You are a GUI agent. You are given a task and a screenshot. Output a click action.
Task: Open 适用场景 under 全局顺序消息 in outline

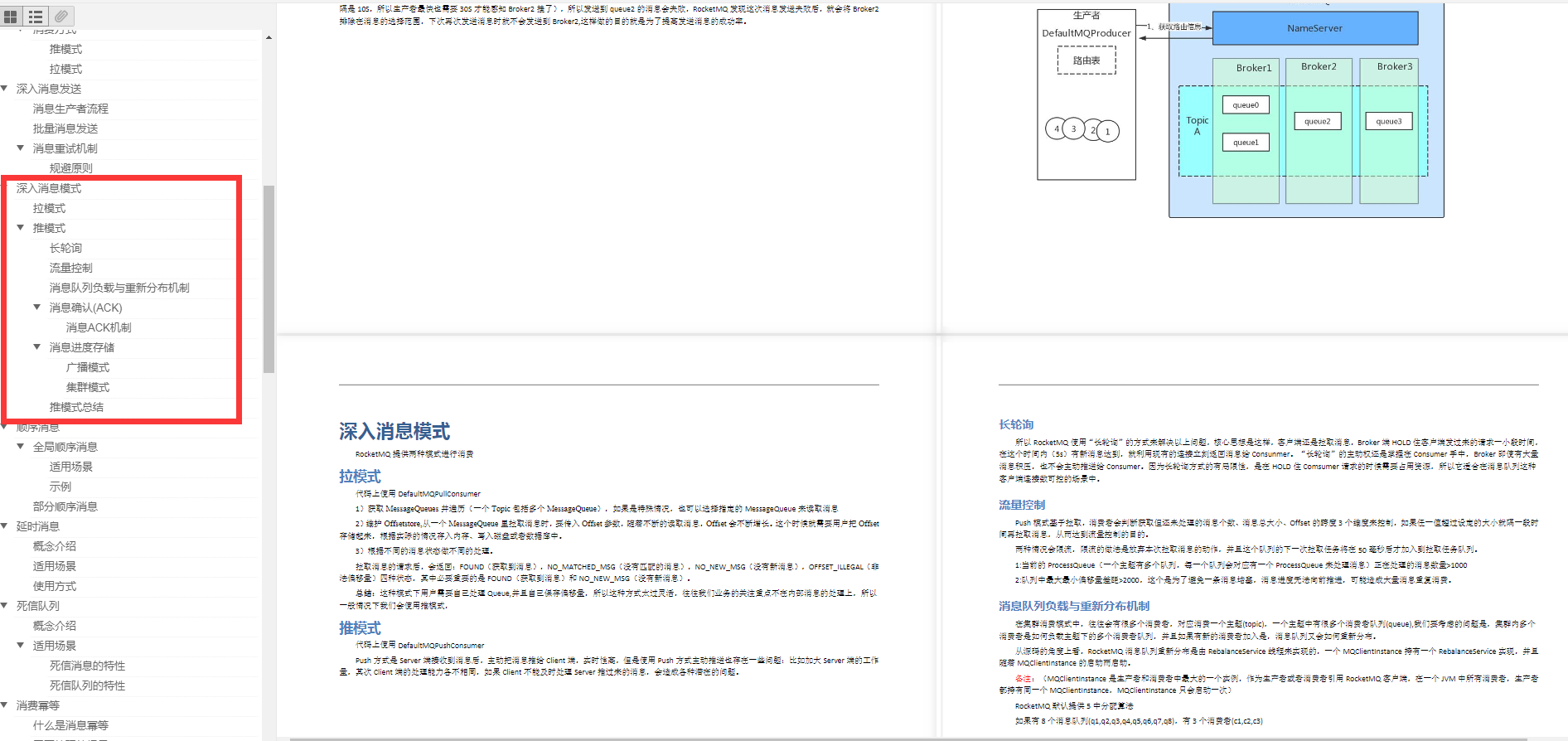pos(71,467)
